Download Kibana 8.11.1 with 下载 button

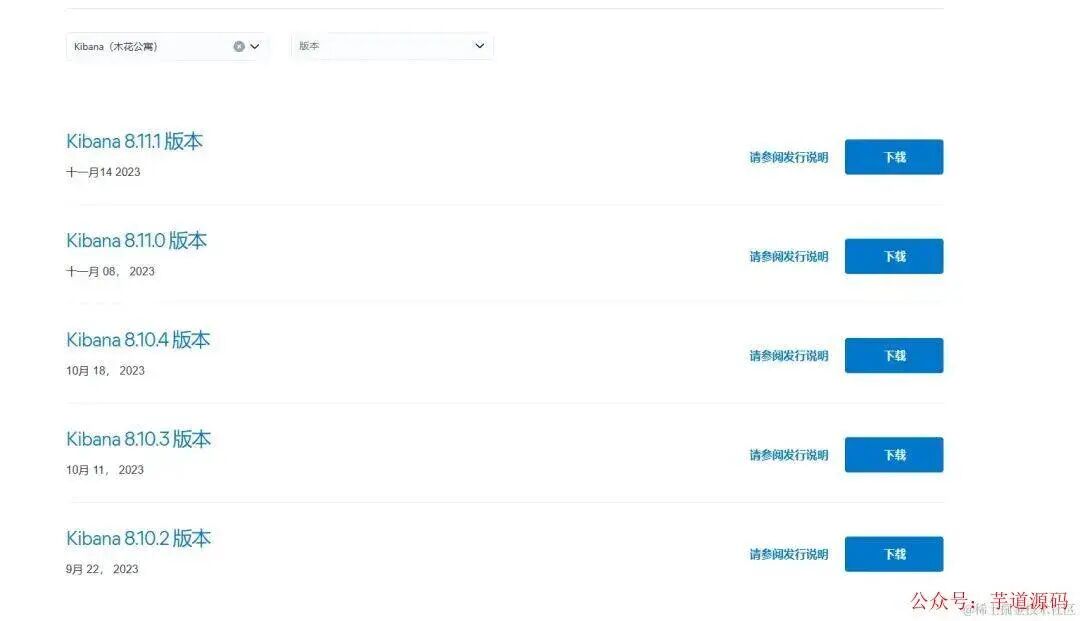point(894,157)
